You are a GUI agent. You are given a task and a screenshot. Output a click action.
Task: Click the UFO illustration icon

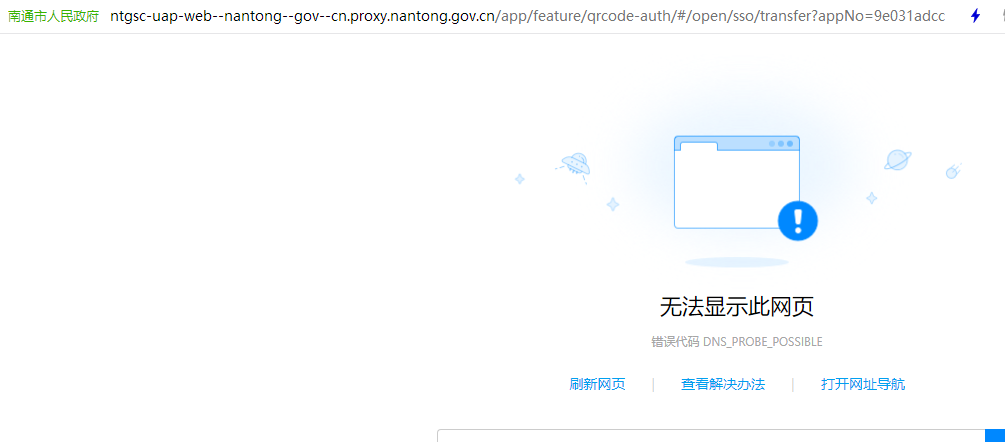[574, 163]
